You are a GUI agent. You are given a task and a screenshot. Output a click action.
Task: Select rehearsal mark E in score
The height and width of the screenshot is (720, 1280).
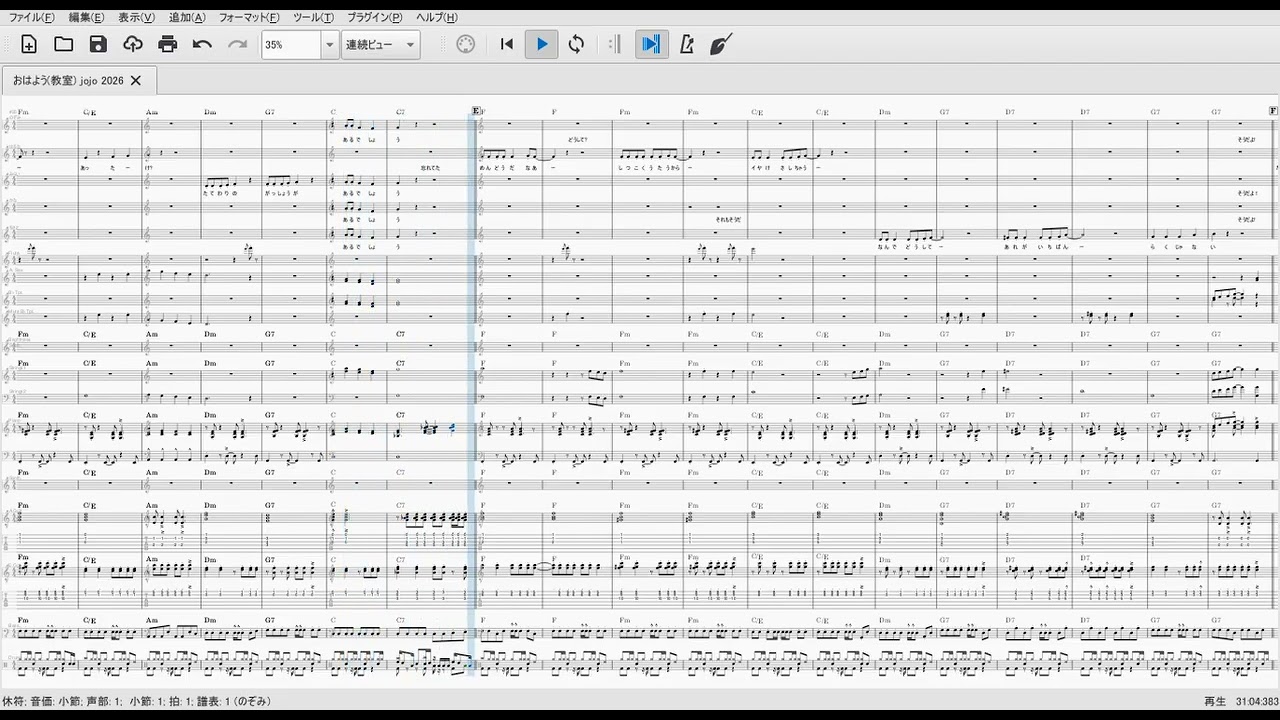(477, 111)
